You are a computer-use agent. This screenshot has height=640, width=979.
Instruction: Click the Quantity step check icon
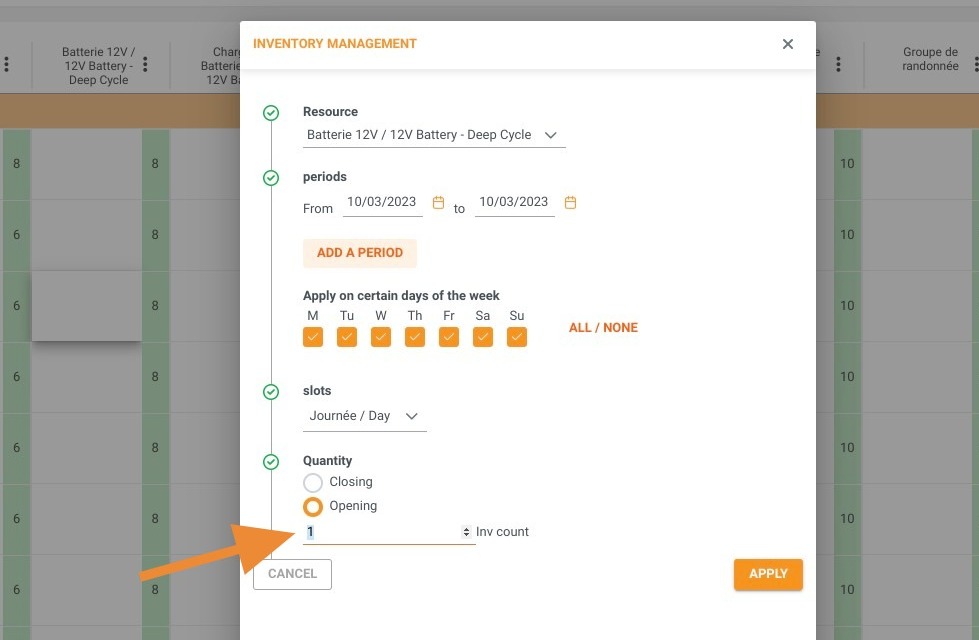click(270, 462)
